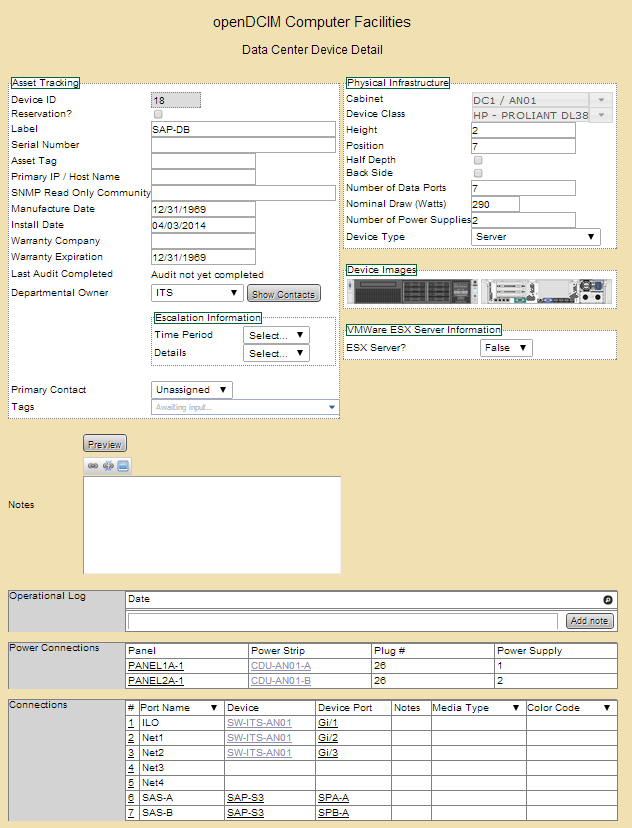Click the round icon in Operational Log header
This screenshot has height=828, width=632.
coord(607,599)
